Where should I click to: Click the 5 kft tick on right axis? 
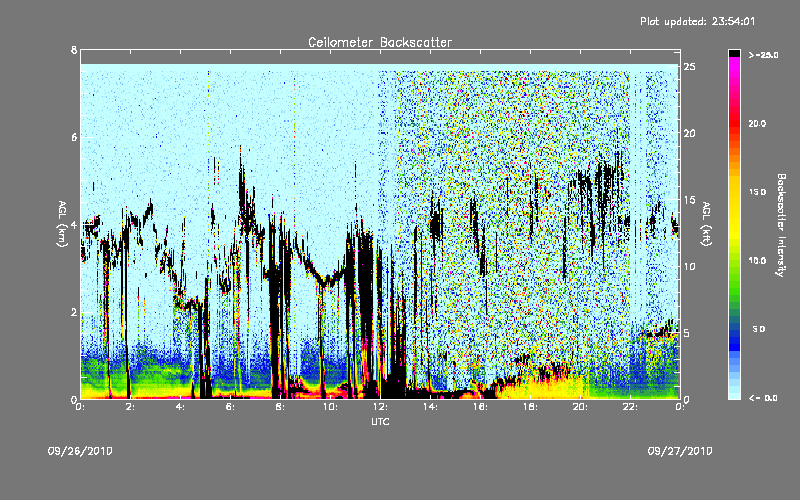click(687, 333)
